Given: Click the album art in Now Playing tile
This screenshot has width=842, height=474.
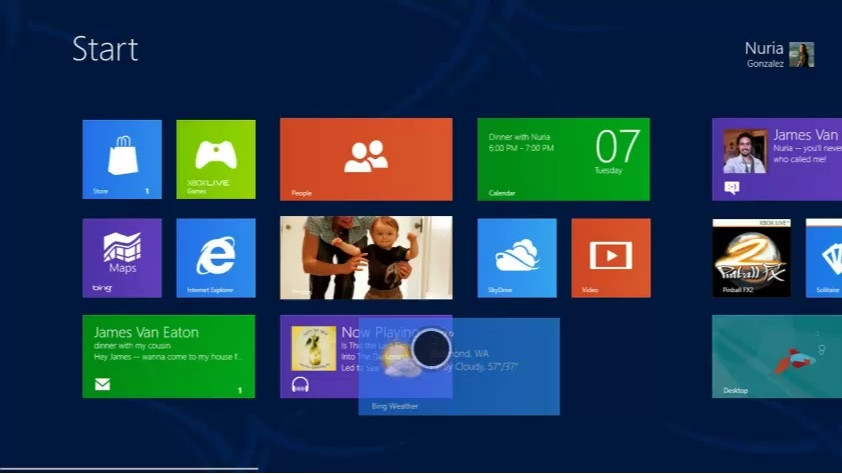Looking at the screenshot, I should tap(314, 348).
